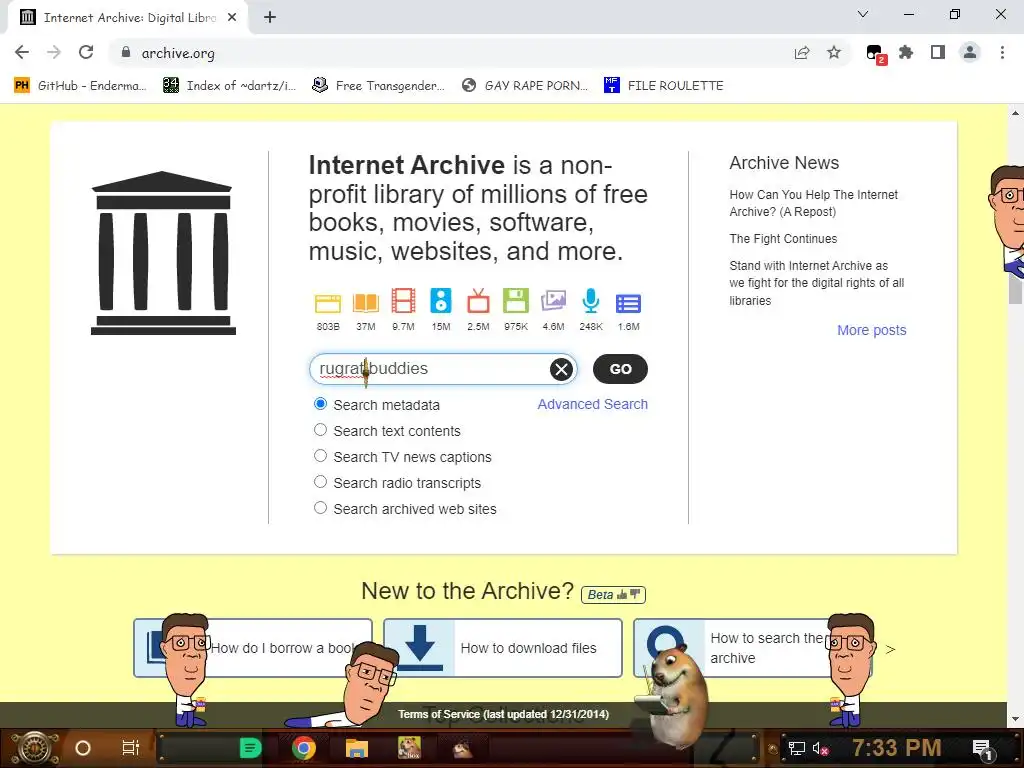Screen dimensions: 1024x768
Task: Open the Software floppy icon (975K)
Action: pyautogui.click(x=516, y=301)
